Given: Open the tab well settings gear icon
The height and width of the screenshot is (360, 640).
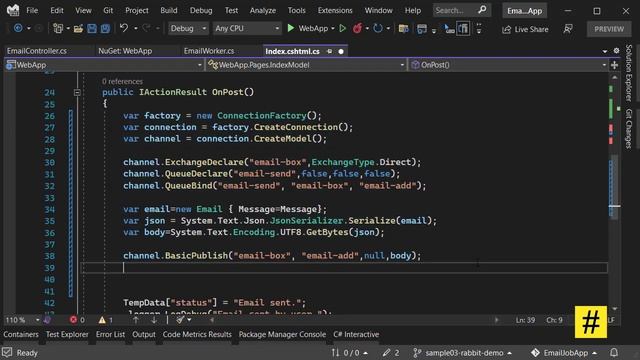Looking at the screenshot, I should (616, 51).
